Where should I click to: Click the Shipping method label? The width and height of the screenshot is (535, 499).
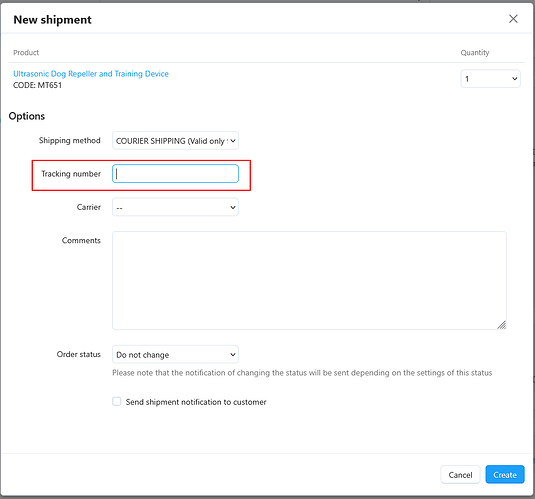pyautogui.click(x=70, y=141)
